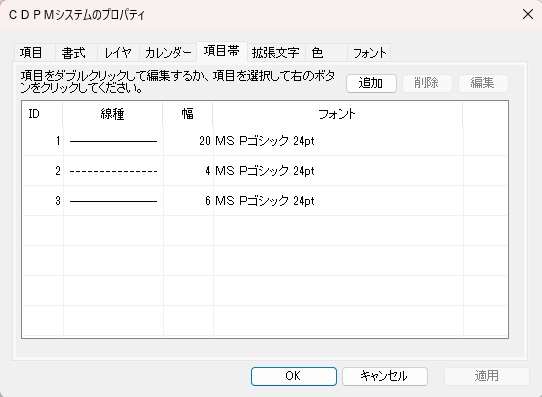Click the フォント column header in list
This screenshot has height=397, width=542.
(337, 114)
